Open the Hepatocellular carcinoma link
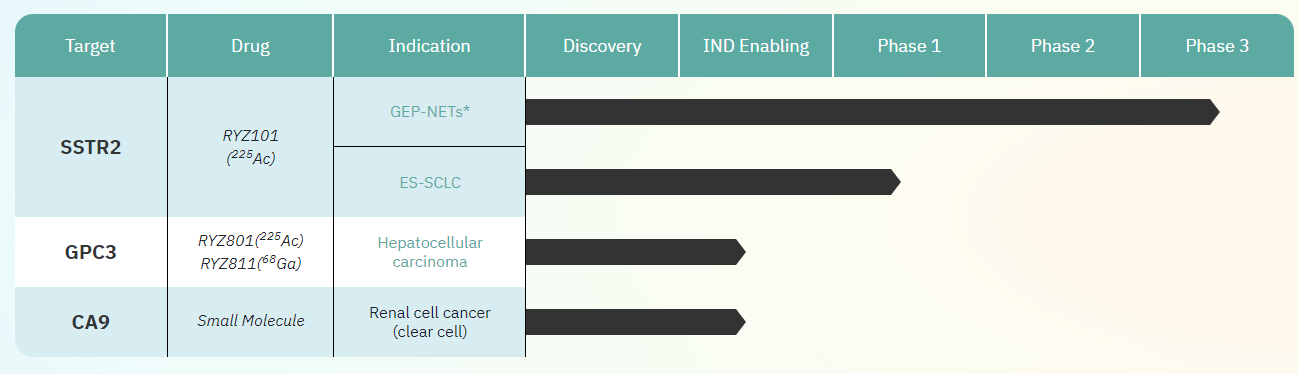 (x=430, y=252)
